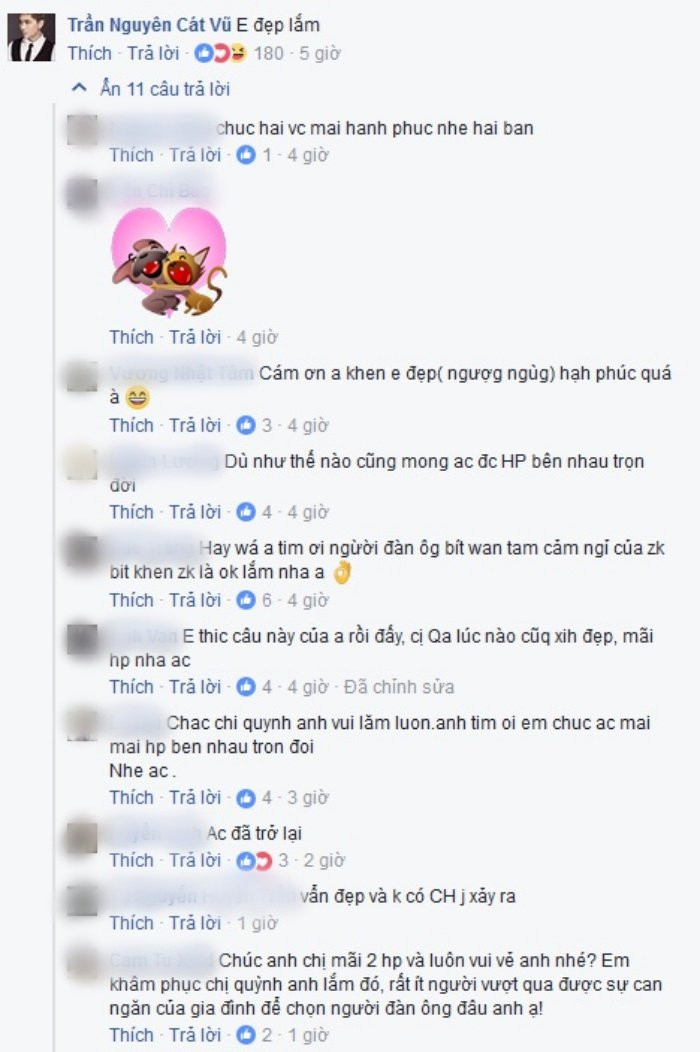Click the like icon with 2 on 'Chúc anh chị mãi' reply
700x1052 pixels.
(x=246, y=1035)
